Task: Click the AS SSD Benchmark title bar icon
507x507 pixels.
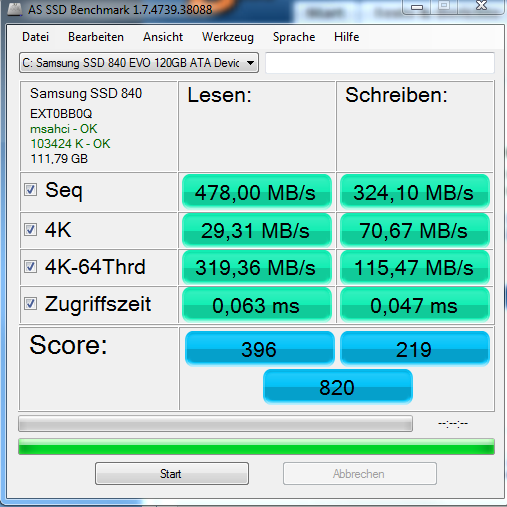Action: pyautogui.click(x=15, y=9)
